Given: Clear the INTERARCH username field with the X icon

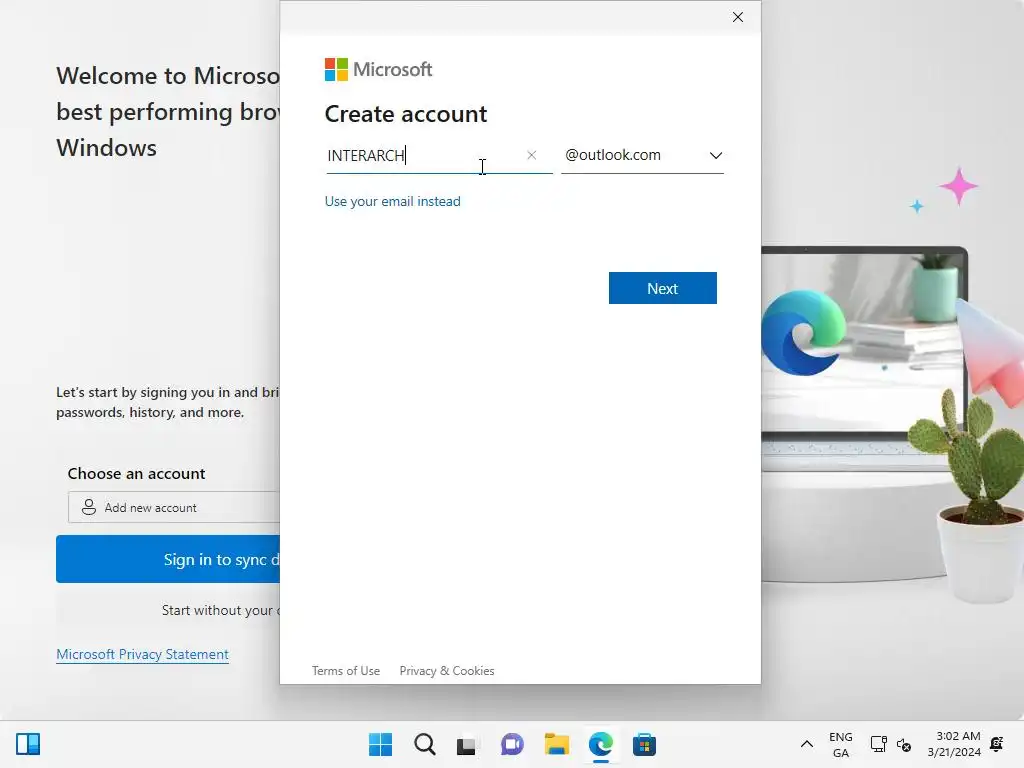Looking at the screenshot, I should pyautogui.click(x=532, y=155).
